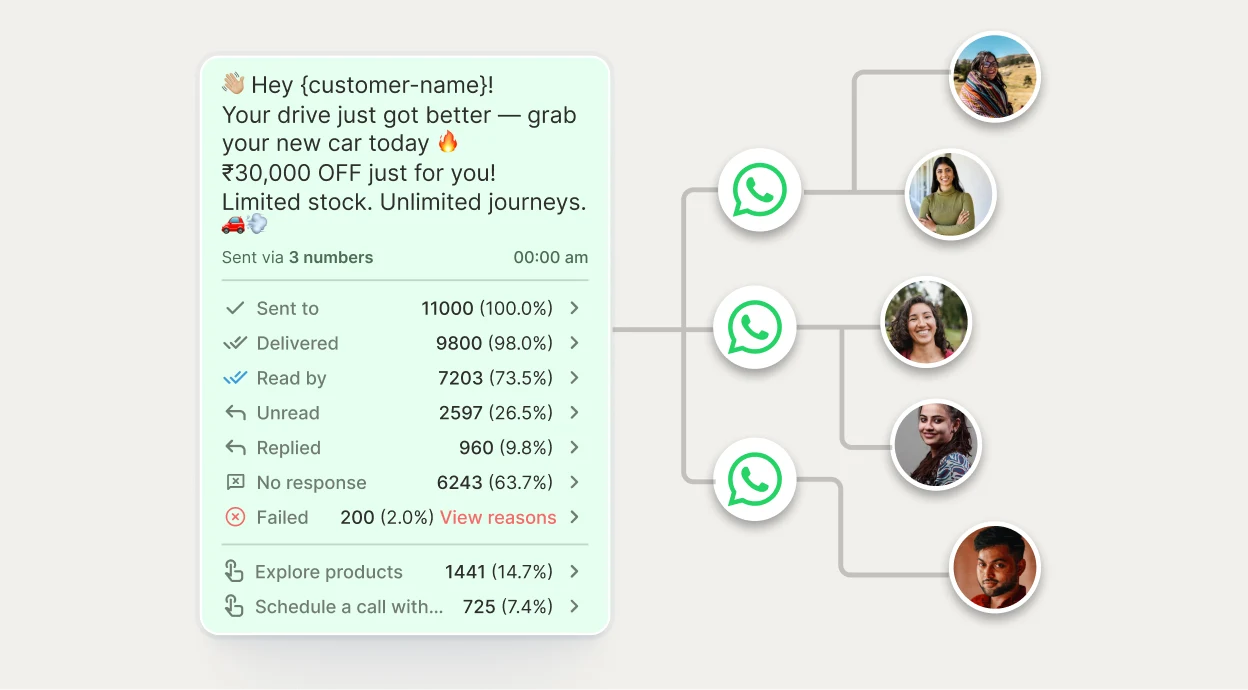The image size is (1248, 690).
Task: Click the 725 (7.4%) value
Action: (x=508, y=606)
